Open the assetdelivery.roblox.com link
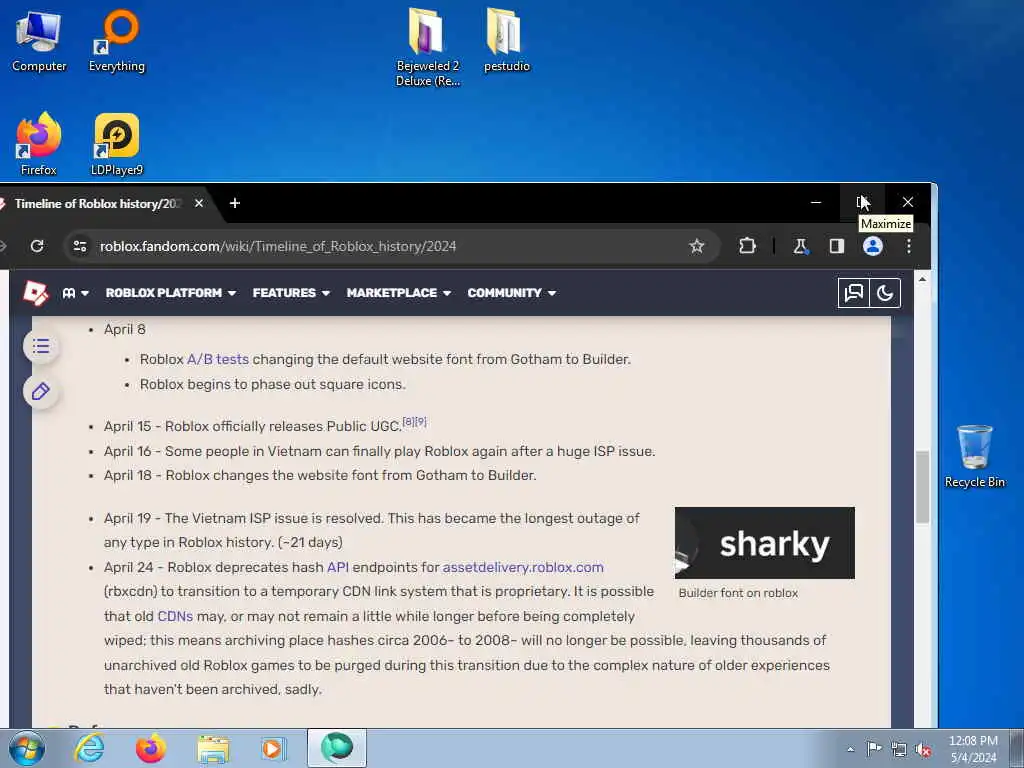The width and height of the screenshot is (1024, 768). [523, 567]
